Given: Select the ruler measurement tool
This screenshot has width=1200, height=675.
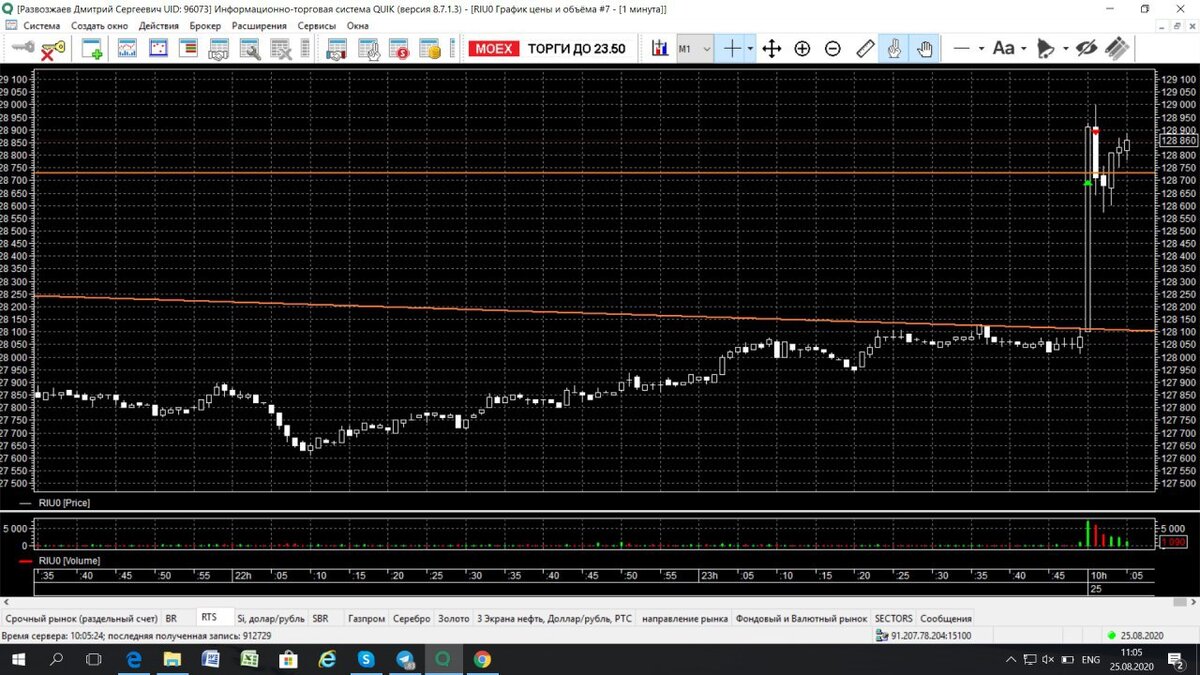Looking at the screenshot, I should 865,48.
